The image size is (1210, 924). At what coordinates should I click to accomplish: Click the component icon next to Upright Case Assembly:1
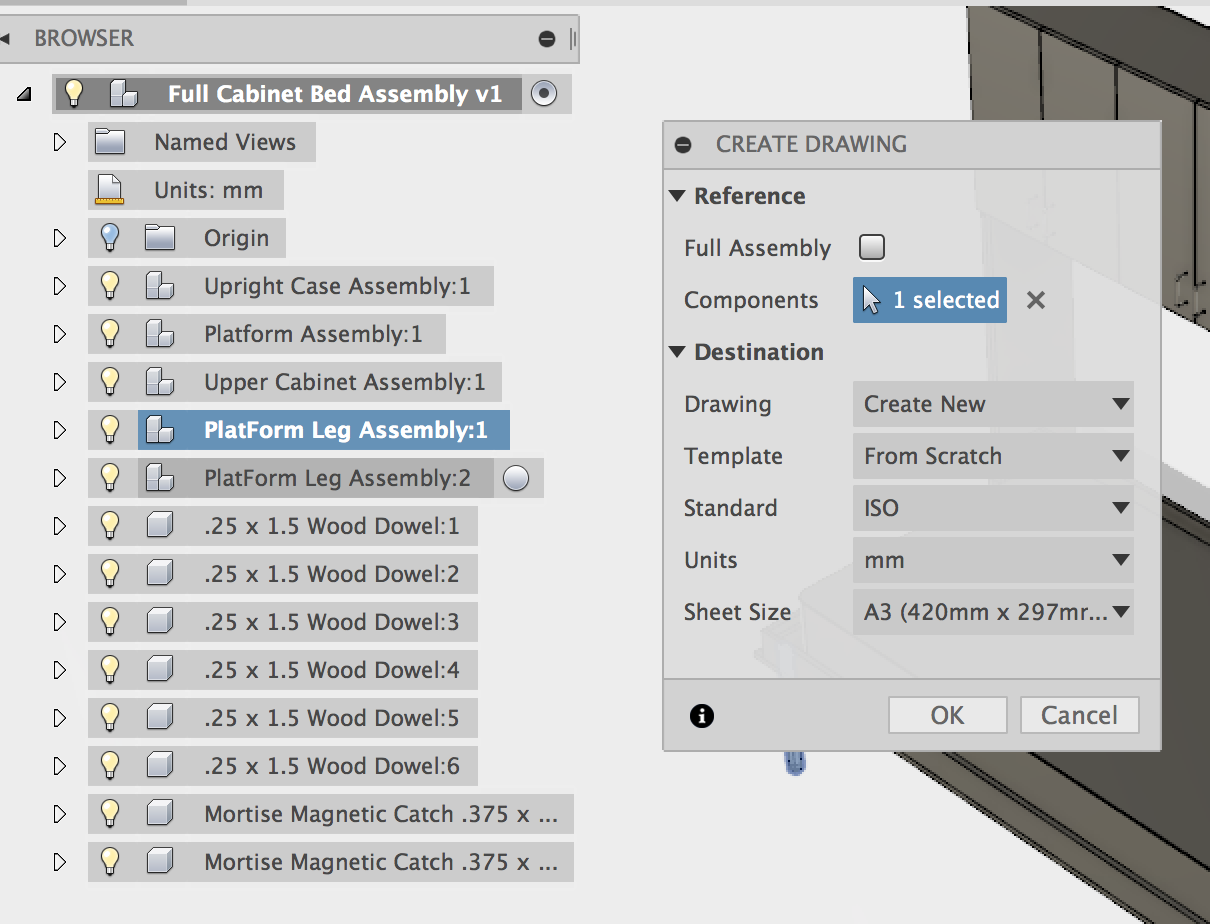[157, 285]
